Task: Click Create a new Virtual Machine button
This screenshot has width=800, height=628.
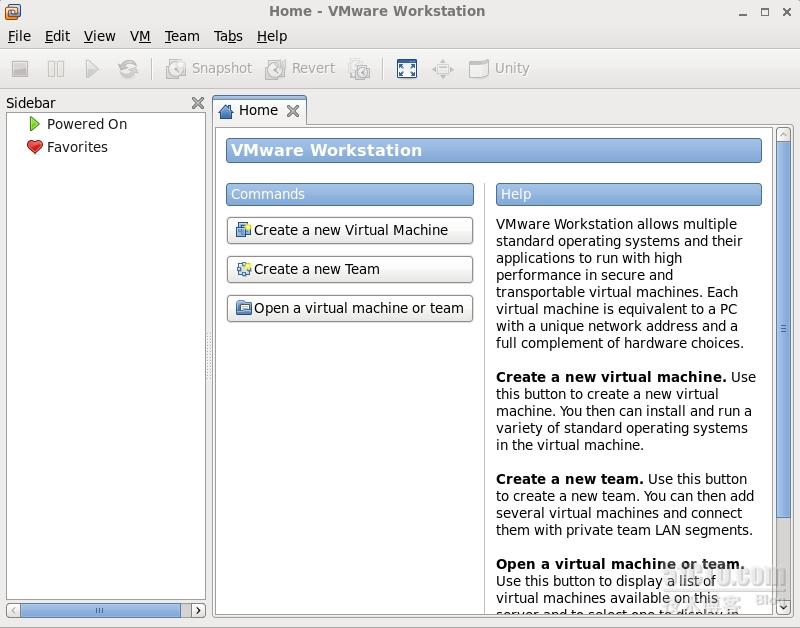Action: point(349,230)
